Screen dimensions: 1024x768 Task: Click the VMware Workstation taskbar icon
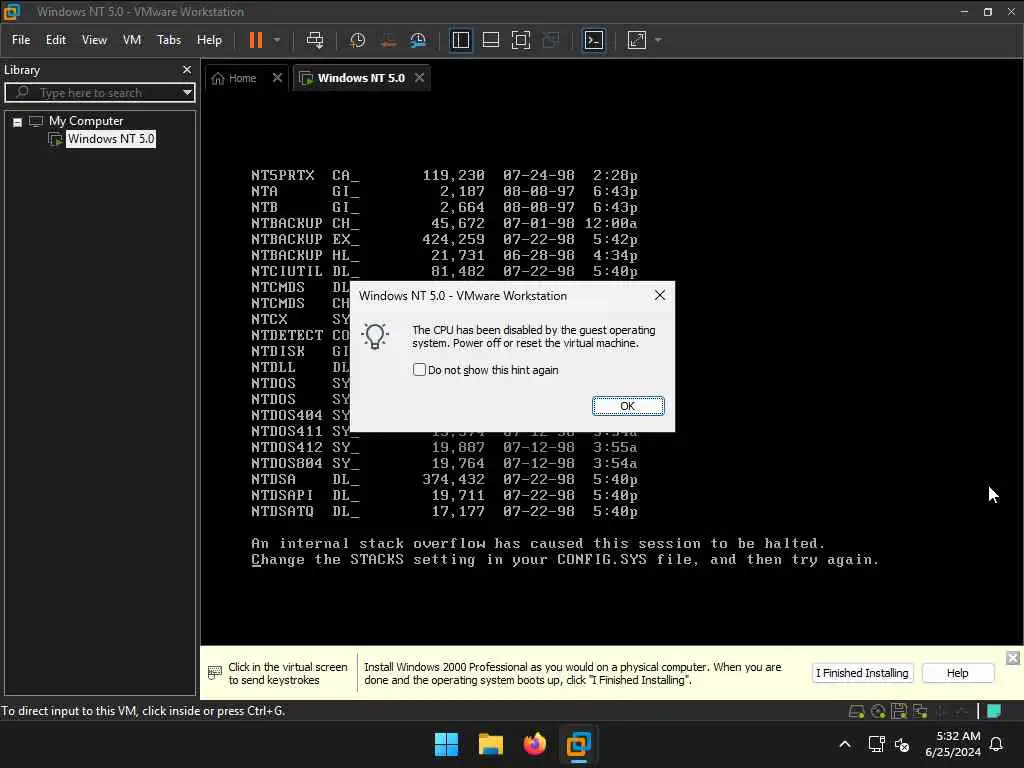(x=579, y=744)
